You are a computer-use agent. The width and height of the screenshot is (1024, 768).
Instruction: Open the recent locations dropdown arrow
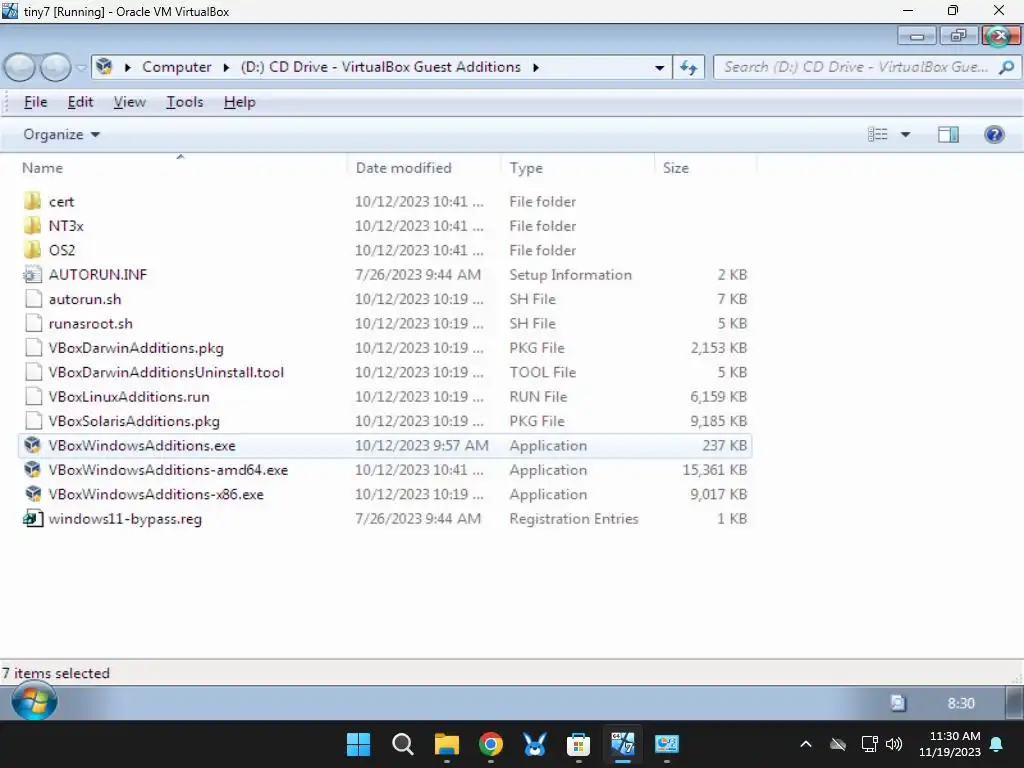tap(81, 67)
